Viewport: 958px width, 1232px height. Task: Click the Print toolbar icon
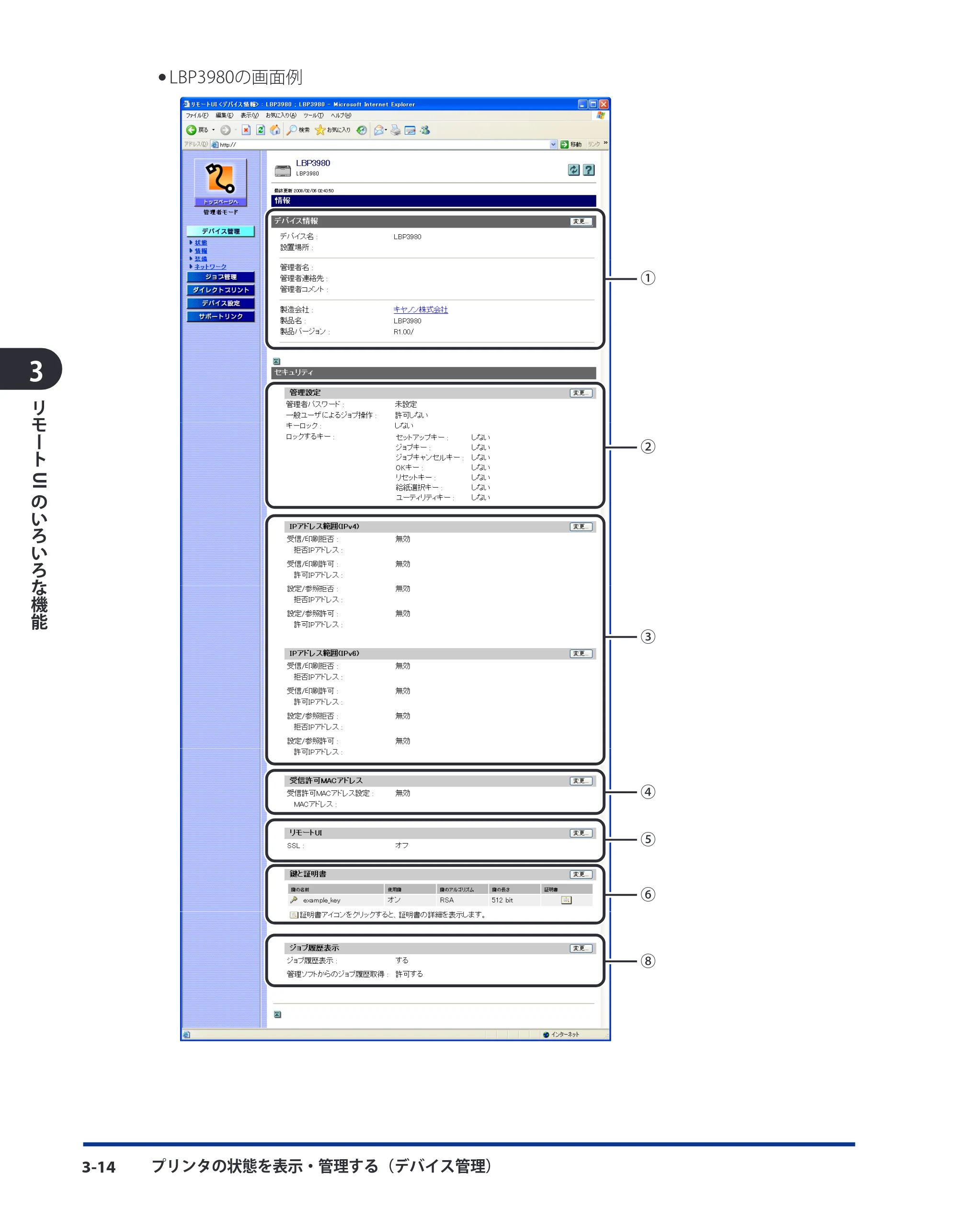coord(396,130)
